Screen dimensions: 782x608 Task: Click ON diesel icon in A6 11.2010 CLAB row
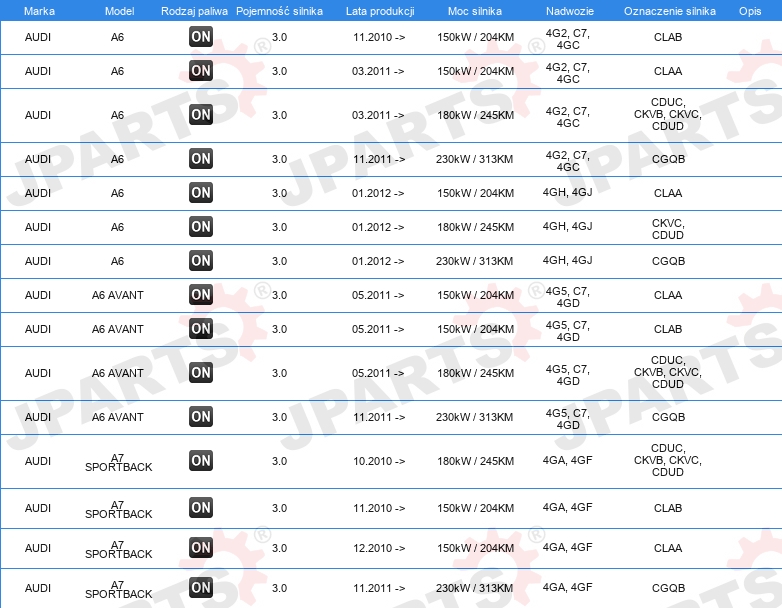(x=201, y=36)
